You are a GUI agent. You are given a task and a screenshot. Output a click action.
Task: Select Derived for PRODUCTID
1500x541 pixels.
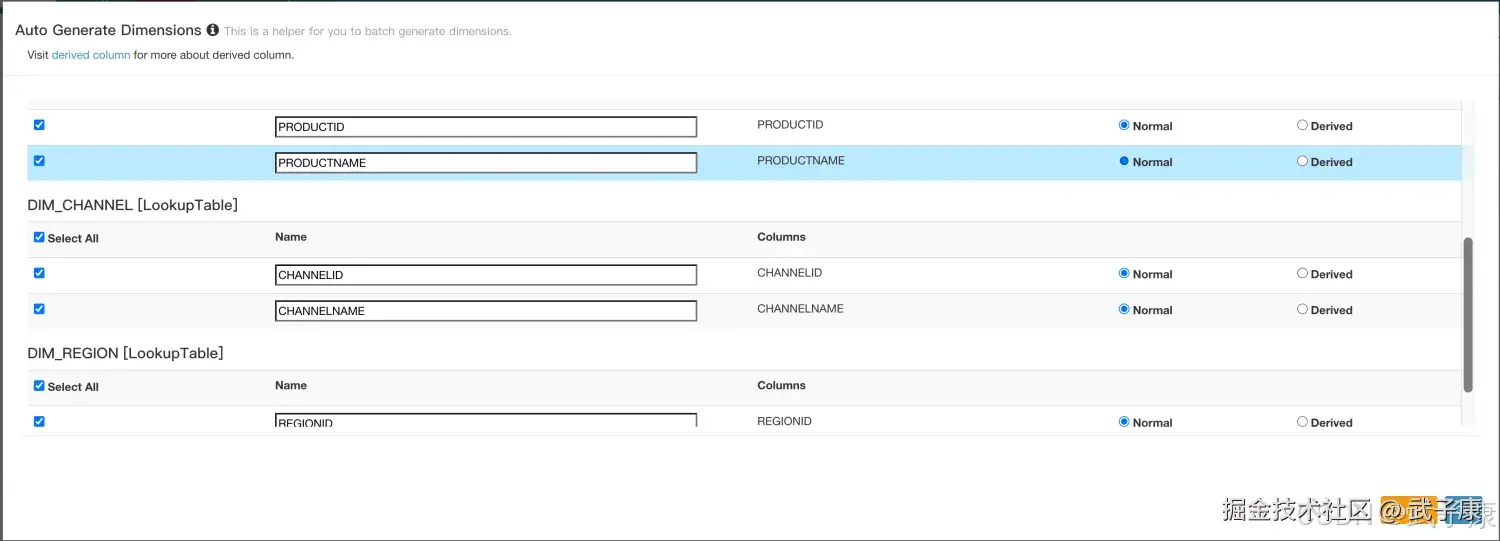(1302, 125)
